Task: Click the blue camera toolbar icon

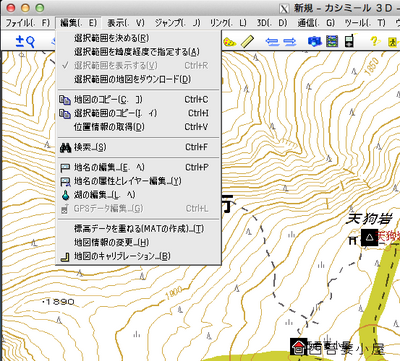Action: (315, 42)
